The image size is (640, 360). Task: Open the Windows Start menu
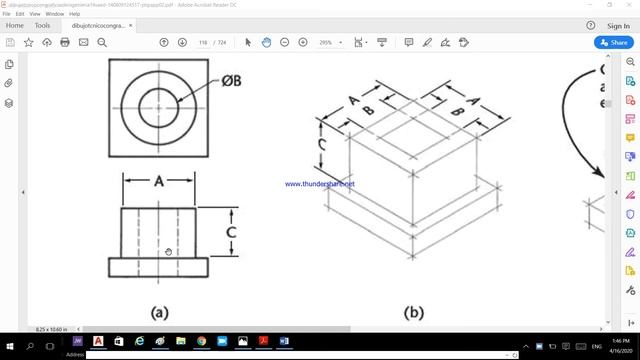(x=10, y=347)
